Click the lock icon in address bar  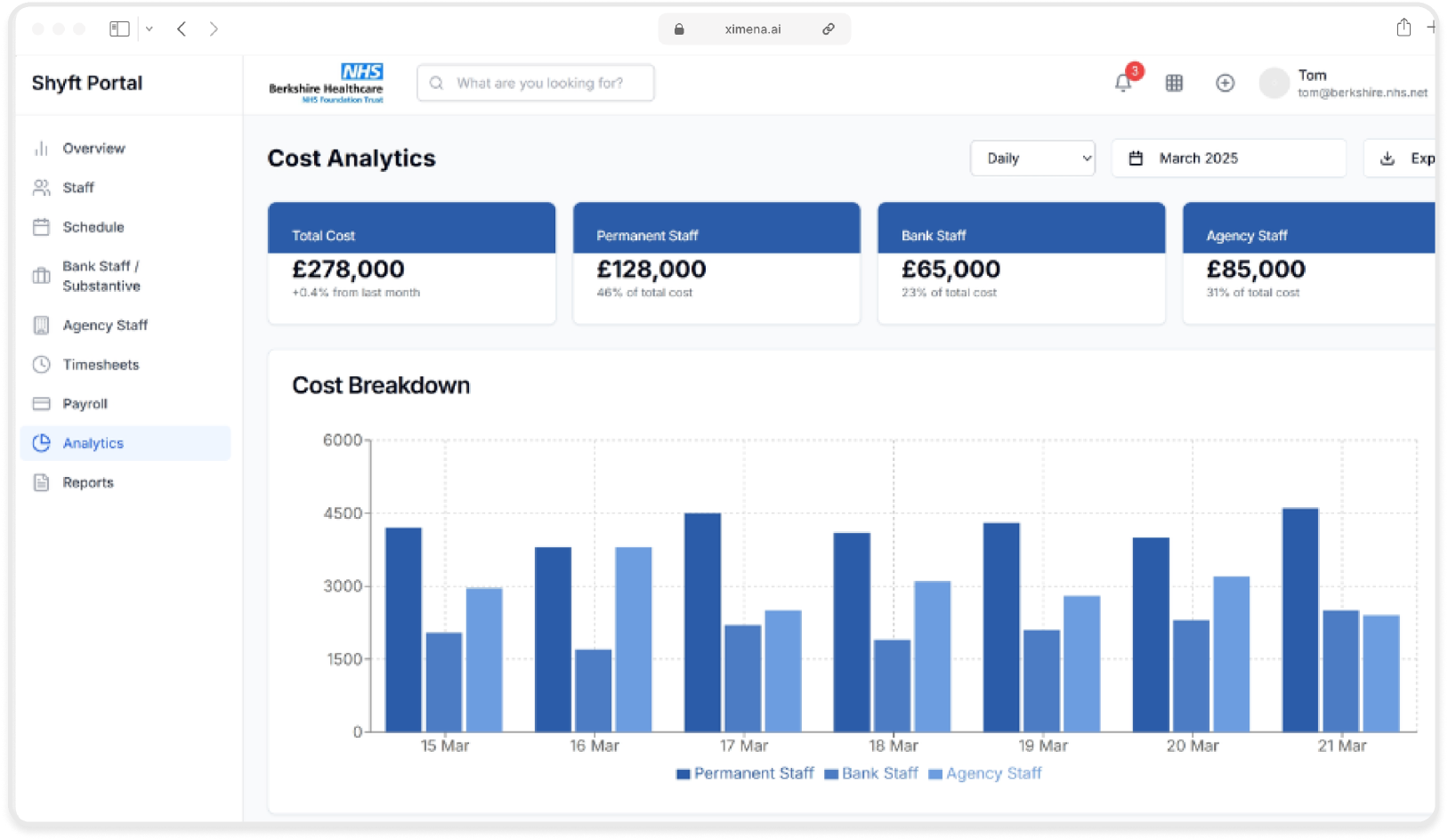(x=679, y=29)
